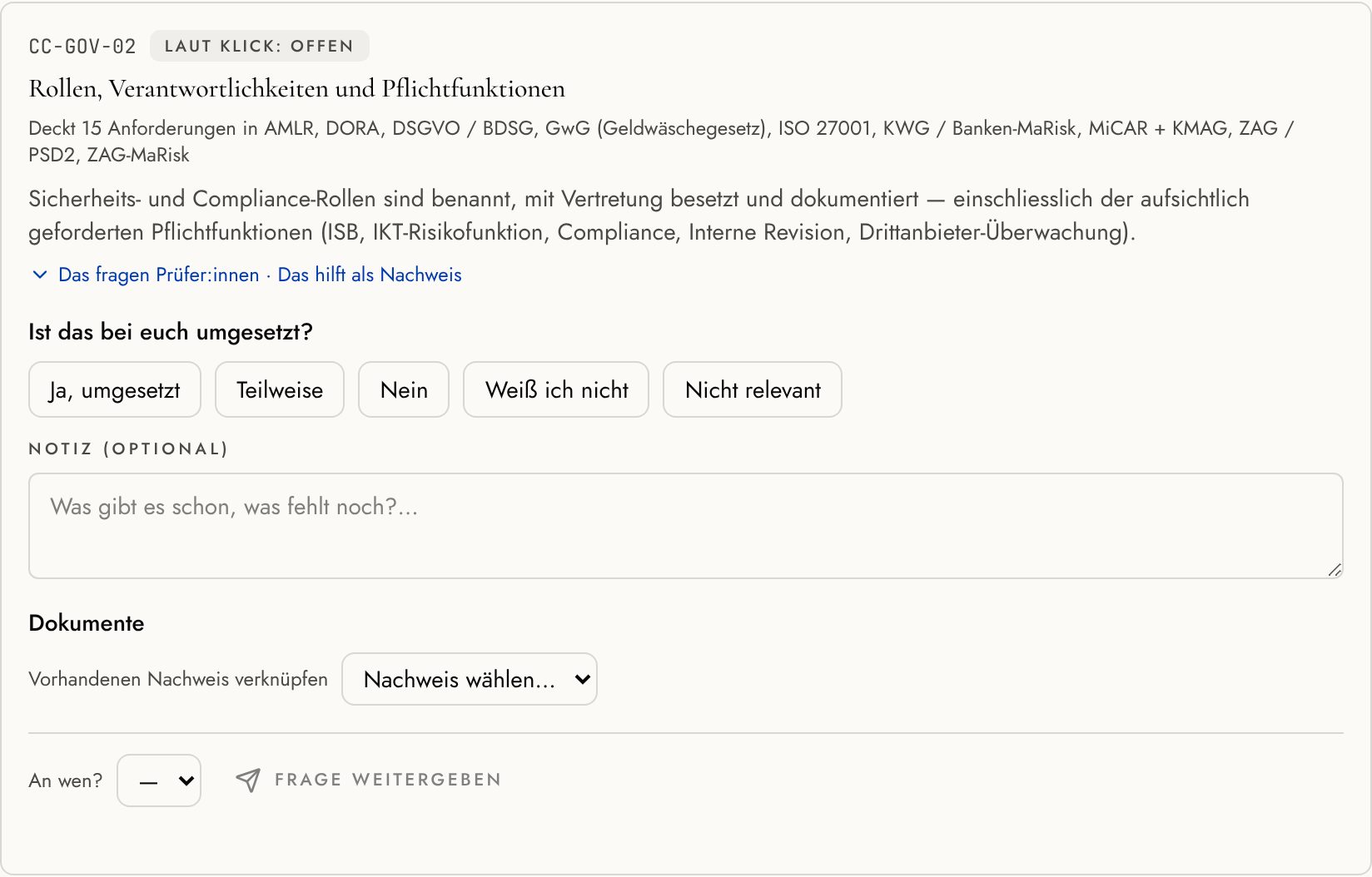Click the control ID 'CC-GOV-02'

point(82,47)
